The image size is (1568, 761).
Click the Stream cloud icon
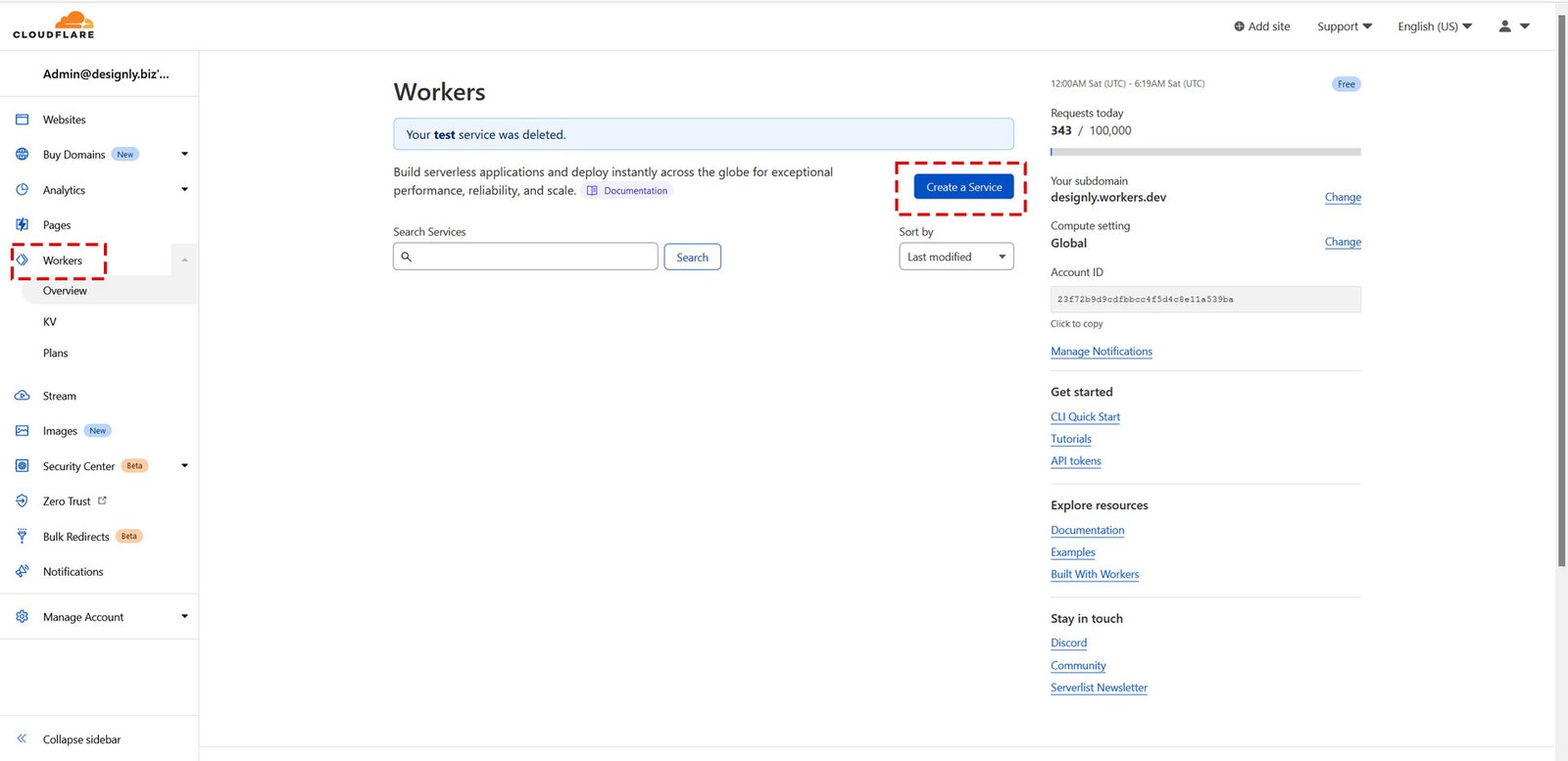23,396
